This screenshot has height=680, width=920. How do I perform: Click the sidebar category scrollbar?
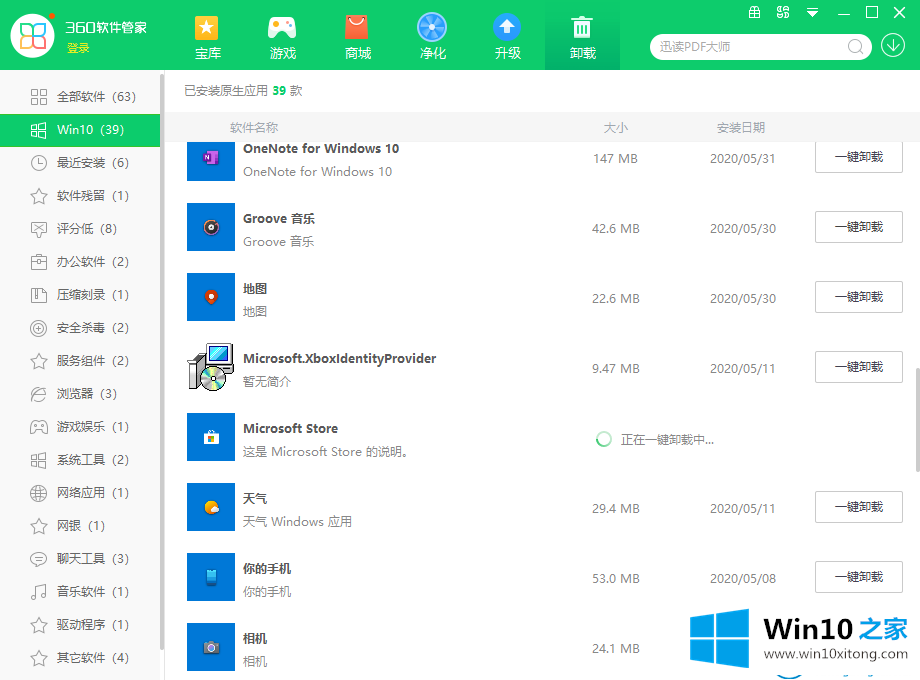[x=161, y=361]
